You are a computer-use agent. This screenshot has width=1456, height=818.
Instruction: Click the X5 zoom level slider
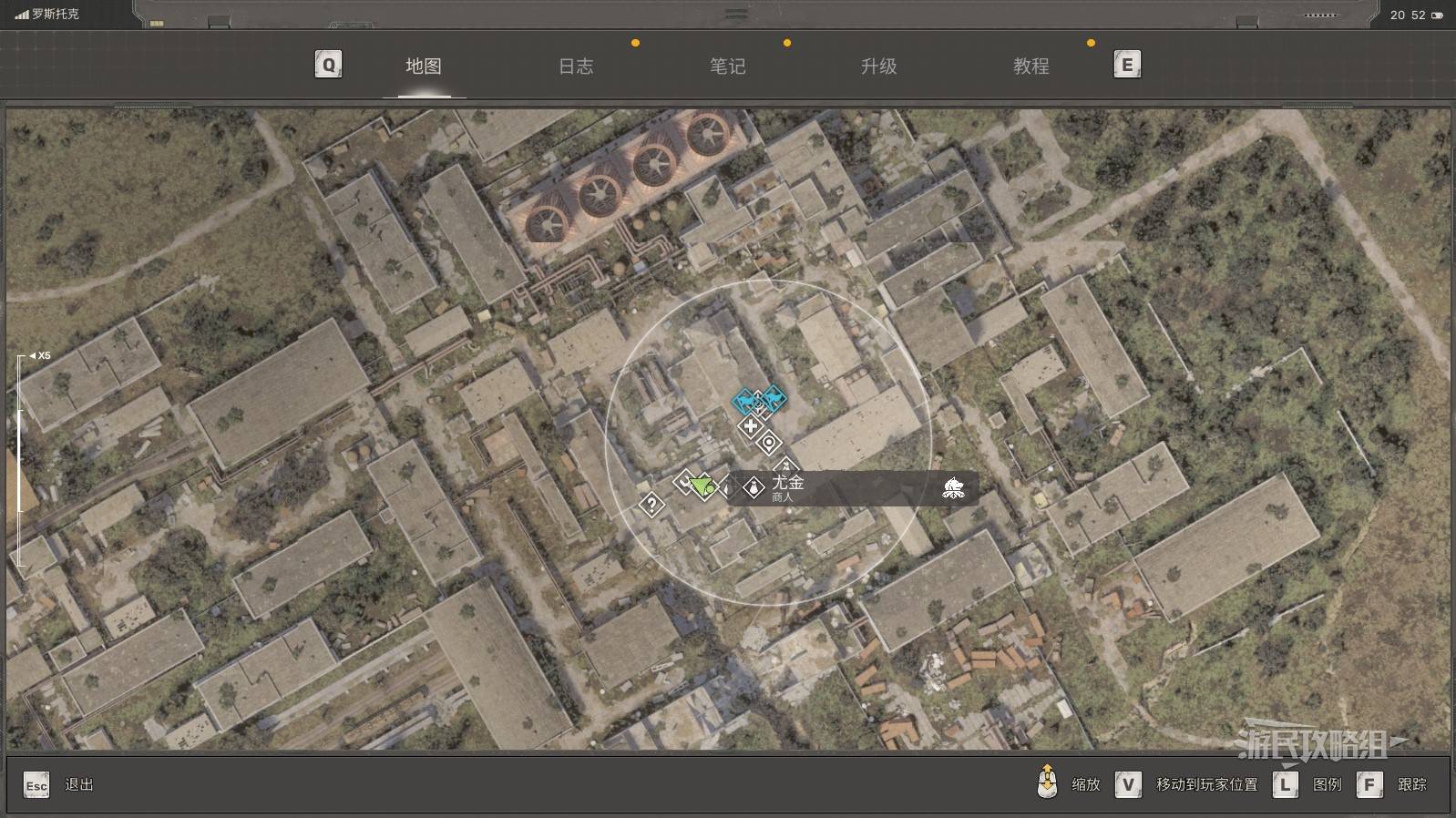(x=20, y=460)
